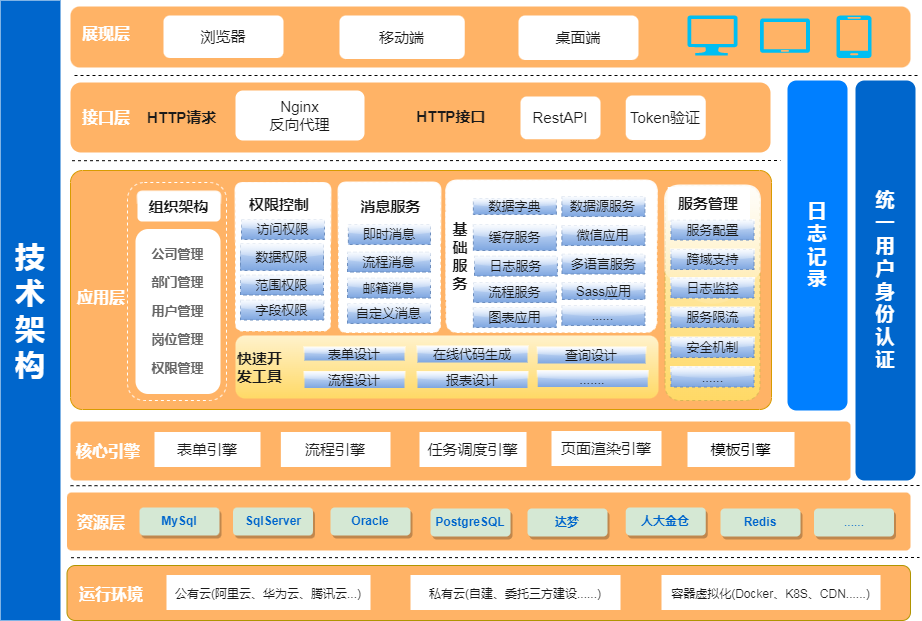The height and width of the screenshot is (621, 922).
Task: Click the Token验证 box
Action: click(x=665, y=118)
